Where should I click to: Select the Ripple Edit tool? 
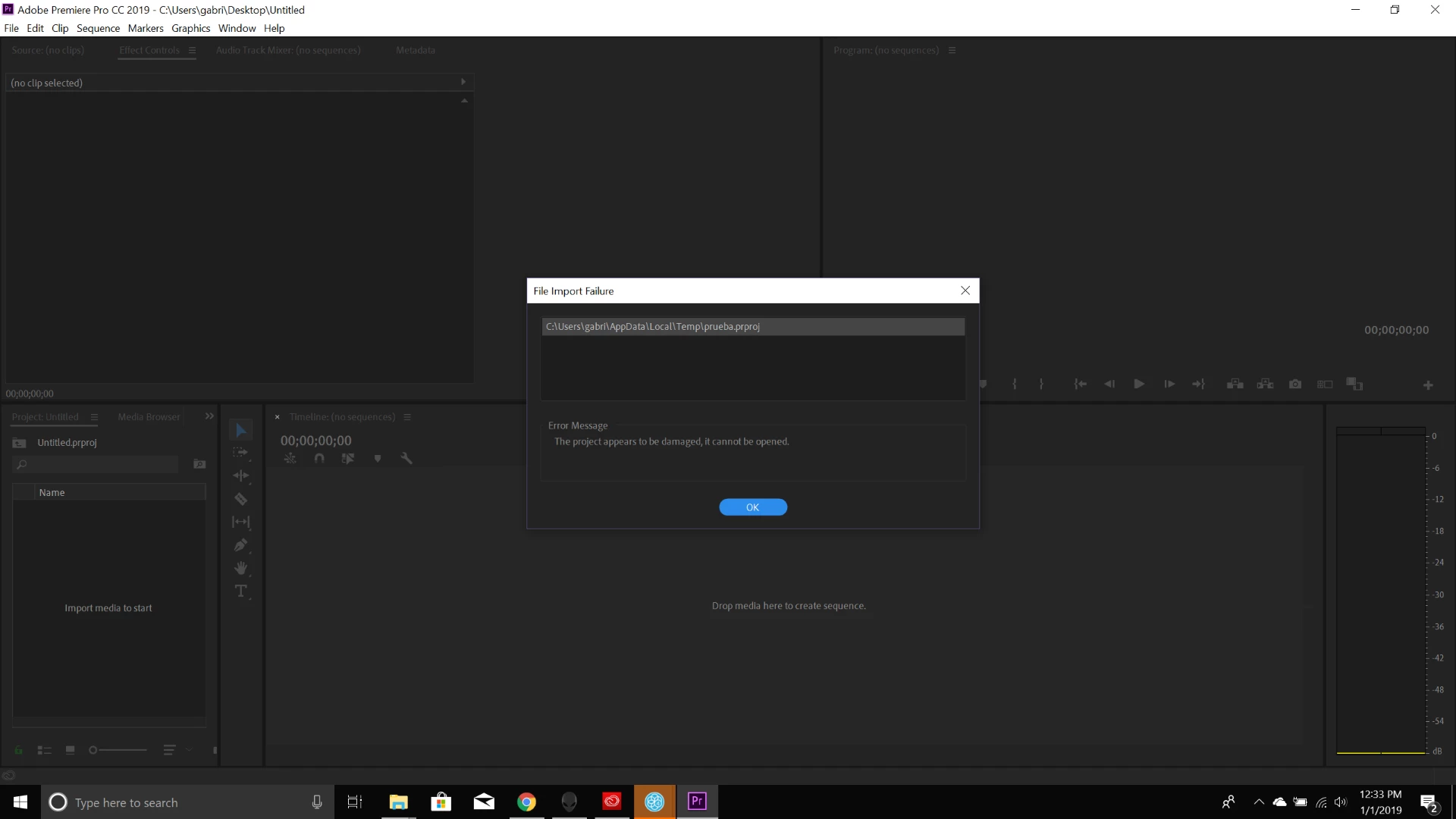[240, 475]
